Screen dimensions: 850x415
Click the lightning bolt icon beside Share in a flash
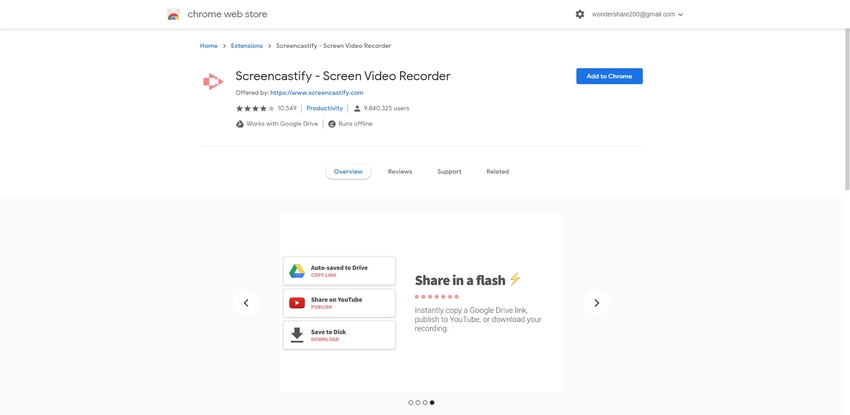click(x=514, y=279)
